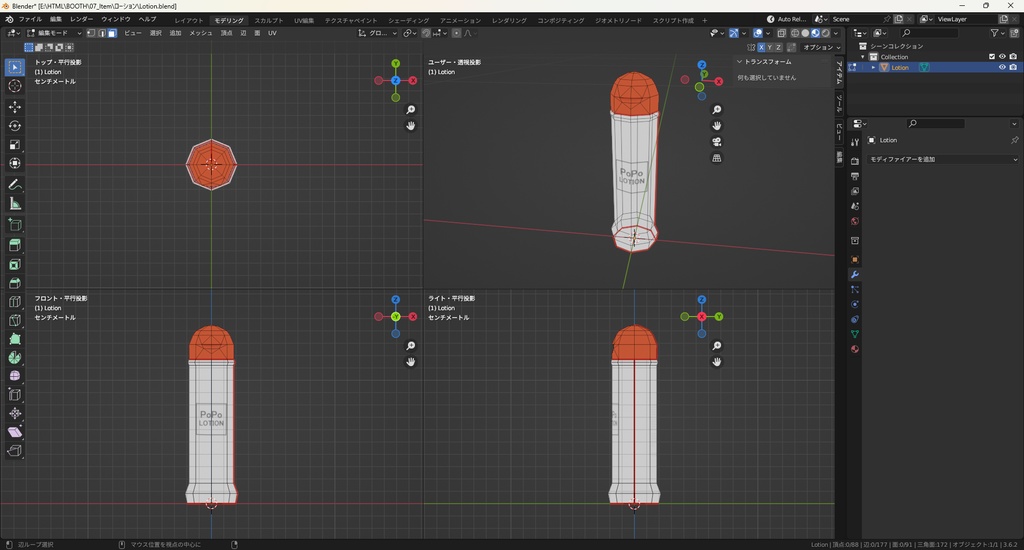This screenshot has height=550, width=1024.
Task: Select the Loop Cut tool
Action: coord(15,302)
